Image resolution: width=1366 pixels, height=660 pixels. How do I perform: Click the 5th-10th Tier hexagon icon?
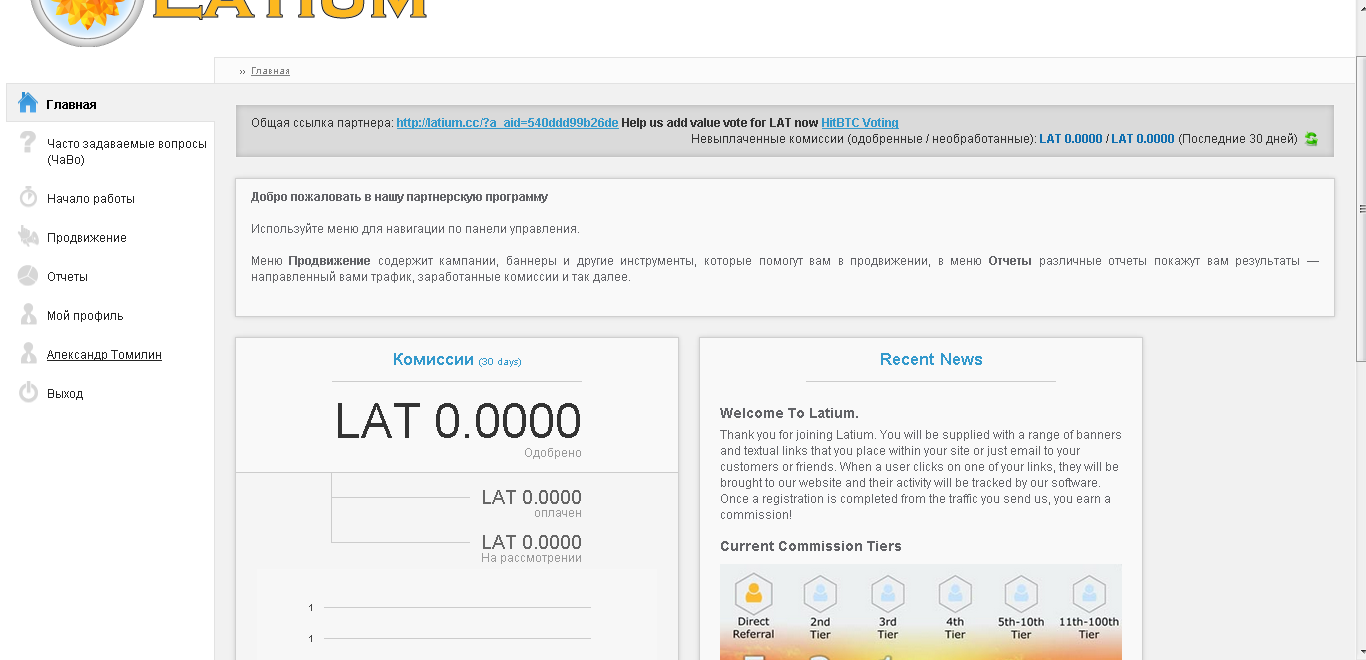pos(1021,594)
